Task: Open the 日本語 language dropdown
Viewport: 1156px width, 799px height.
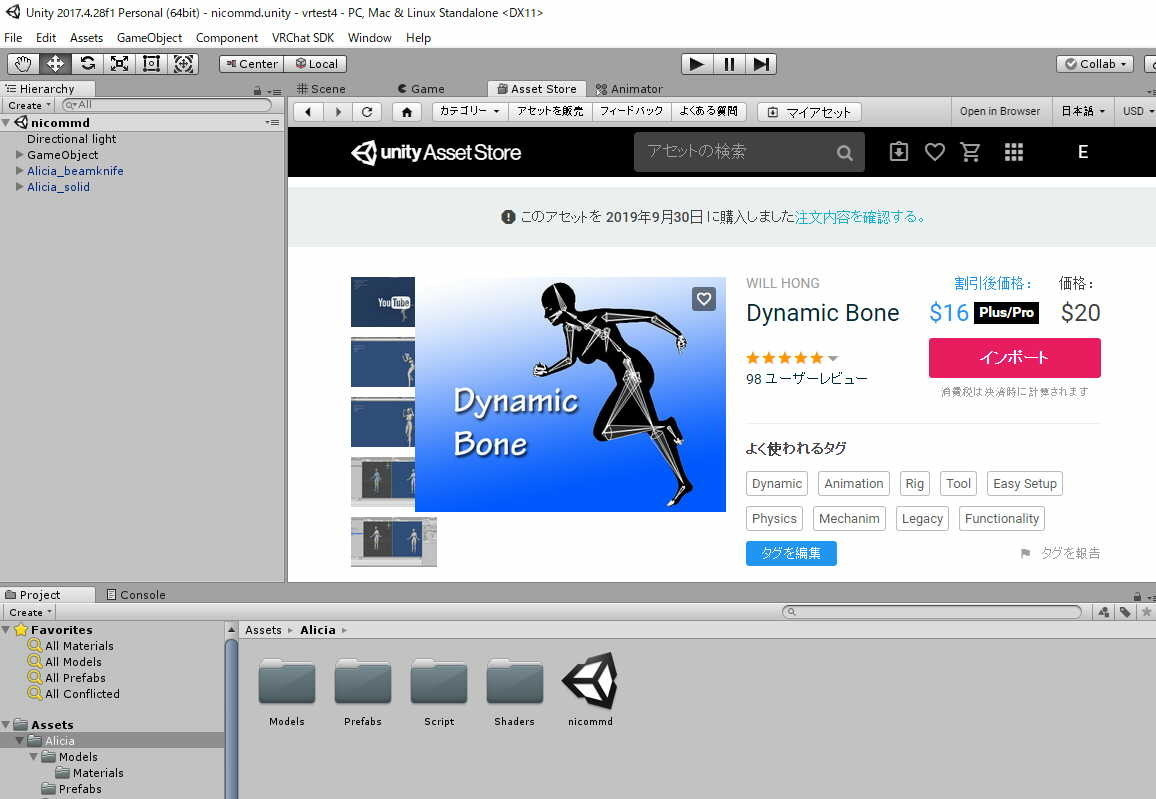Action: pos(1083,111)
